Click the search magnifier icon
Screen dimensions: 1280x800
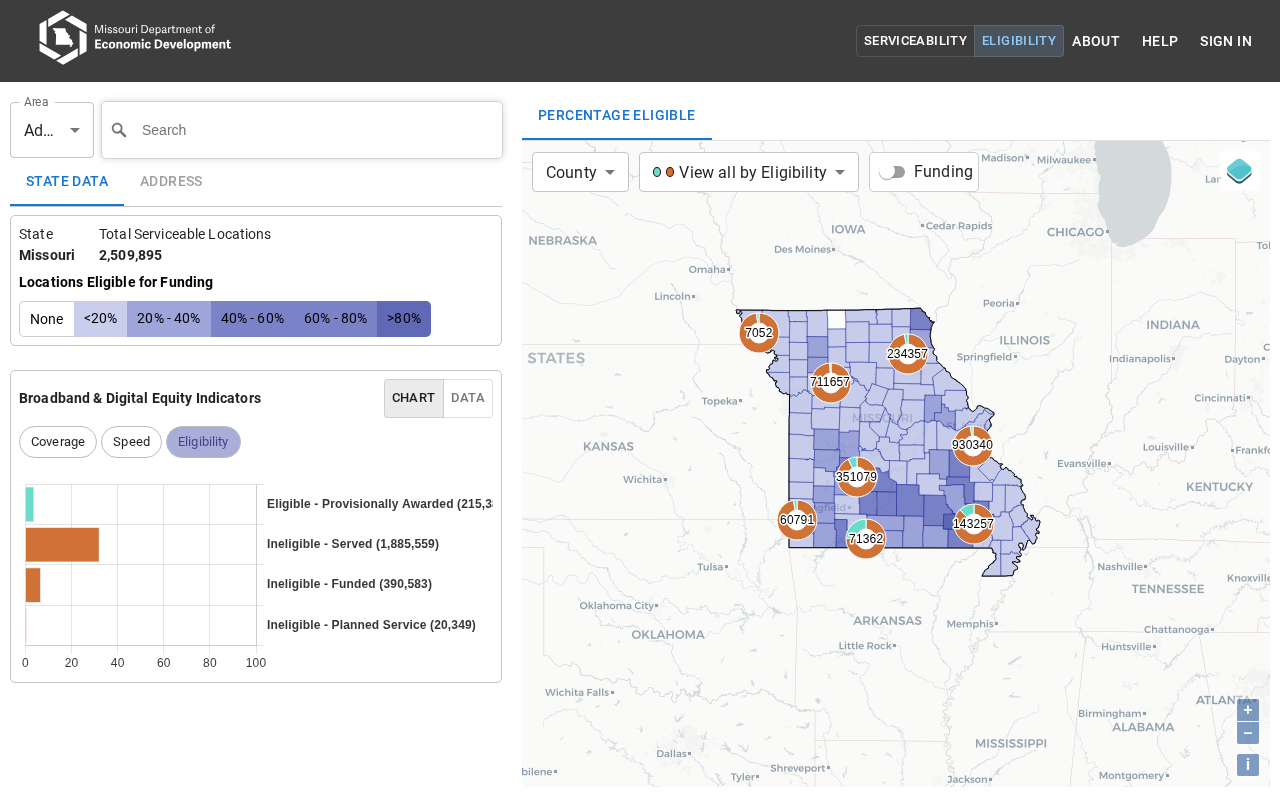[119, 130]
